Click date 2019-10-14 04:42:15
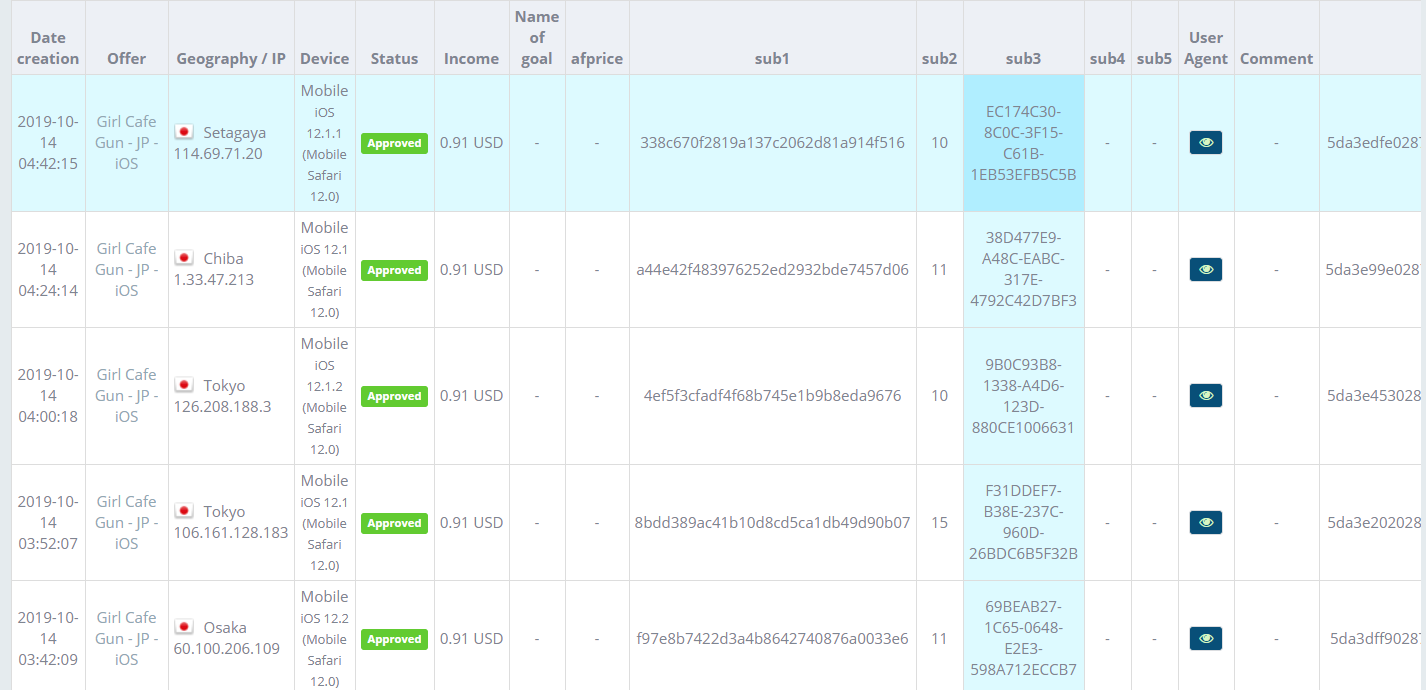 pos(48,143)
